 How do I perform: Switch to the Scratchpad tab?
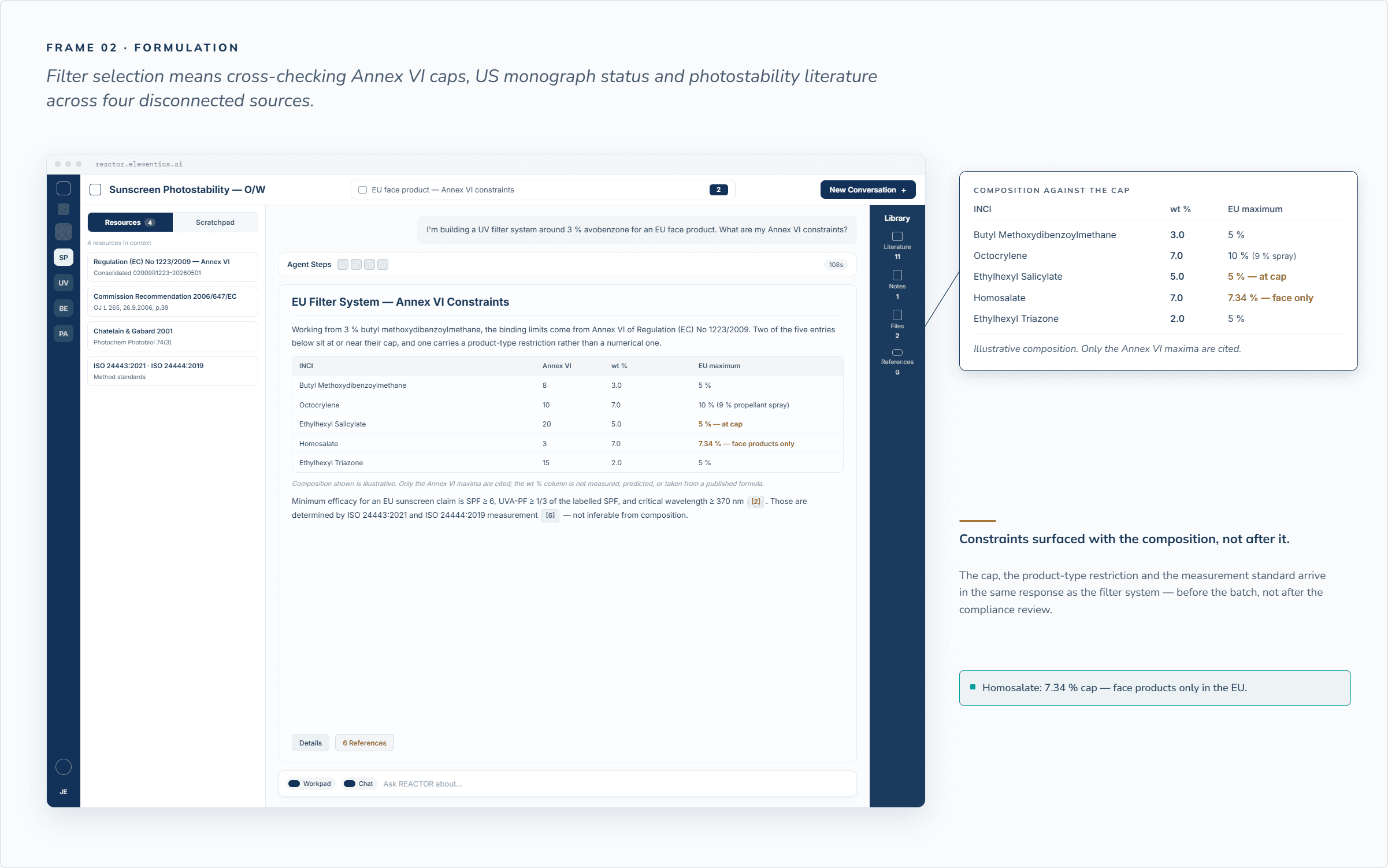pyautogui.click(x=215, y=222)
